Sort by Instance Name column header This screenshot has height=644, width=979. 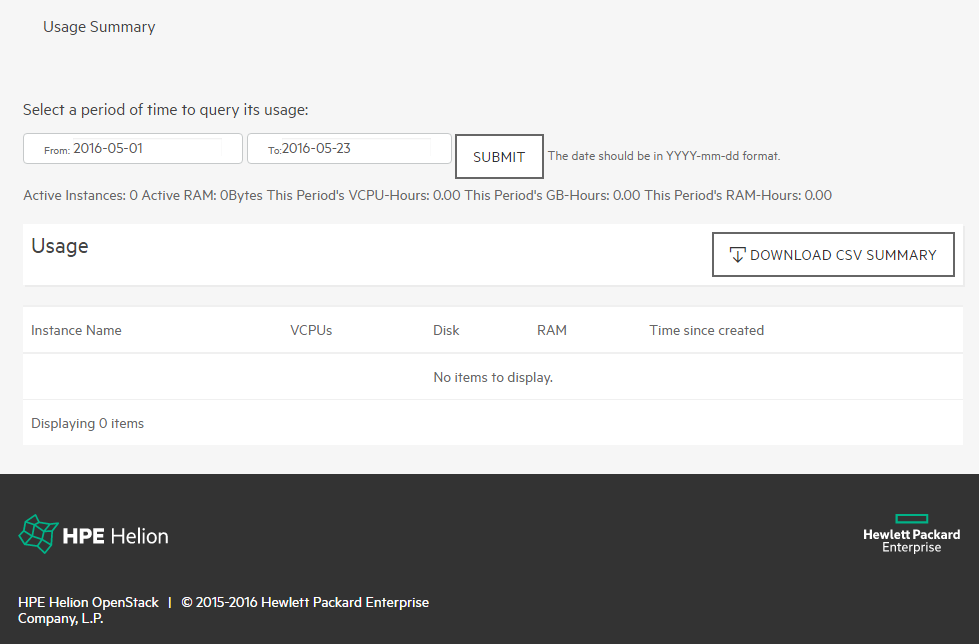[76, 330]
